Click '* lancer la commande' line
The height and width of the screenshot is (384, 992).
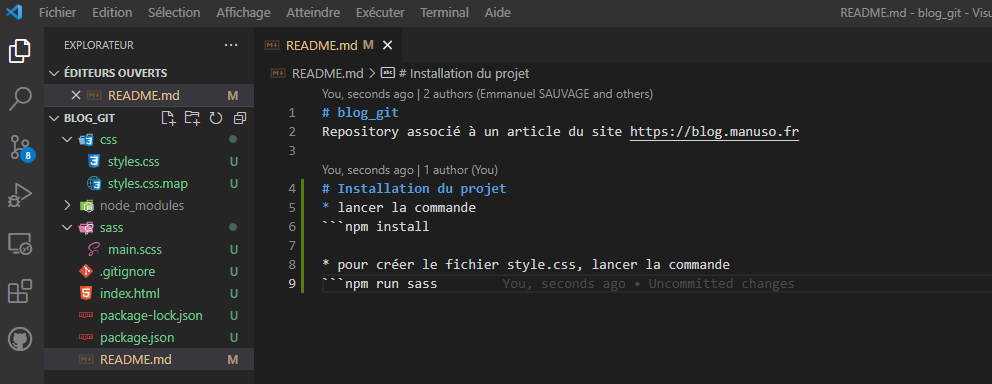pyautogui.click(x=399, y=207)
